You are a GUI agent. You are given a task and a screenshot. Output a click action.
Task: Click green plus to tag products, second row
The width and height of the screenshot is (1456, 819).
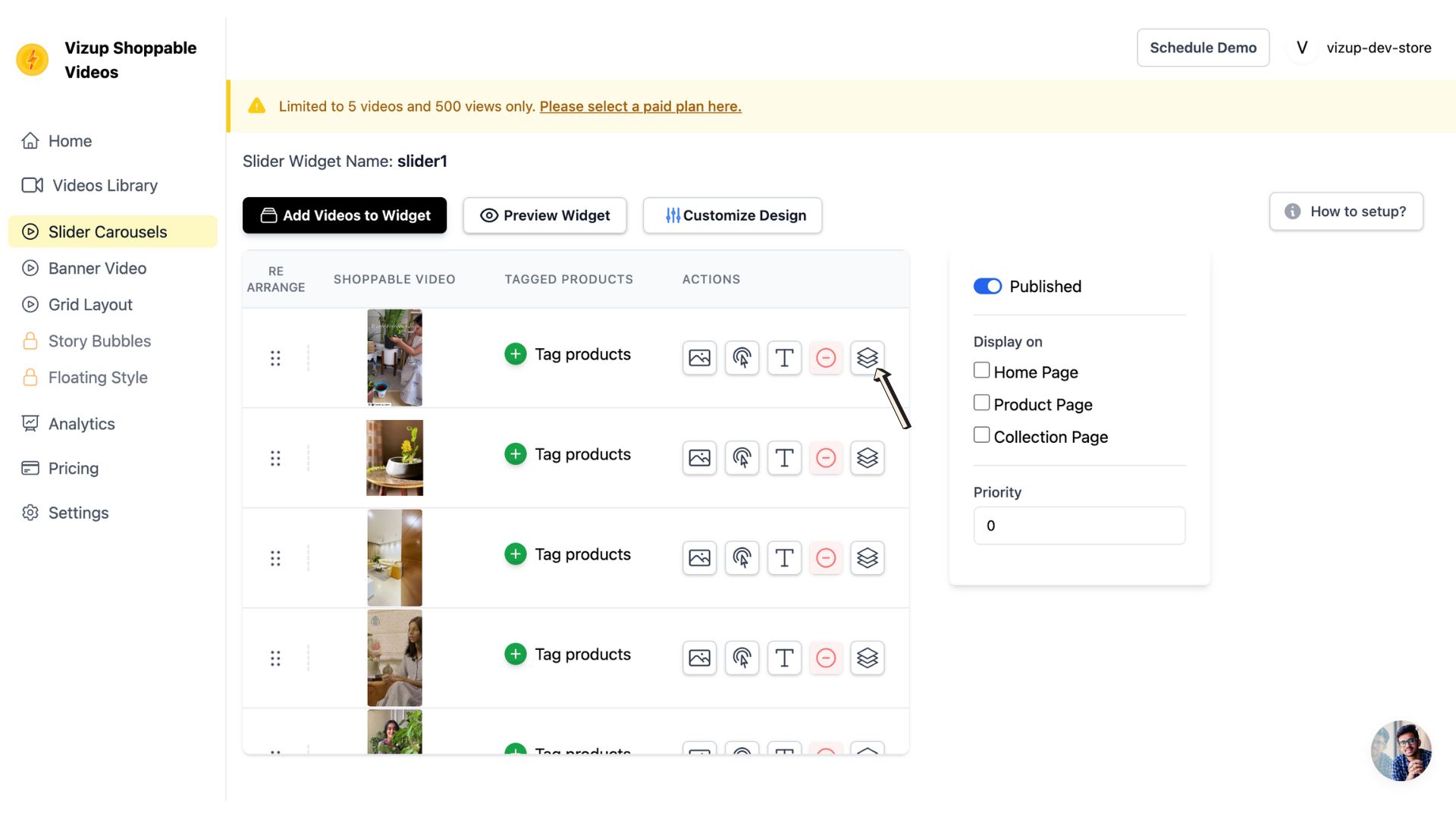click(516, 454)
